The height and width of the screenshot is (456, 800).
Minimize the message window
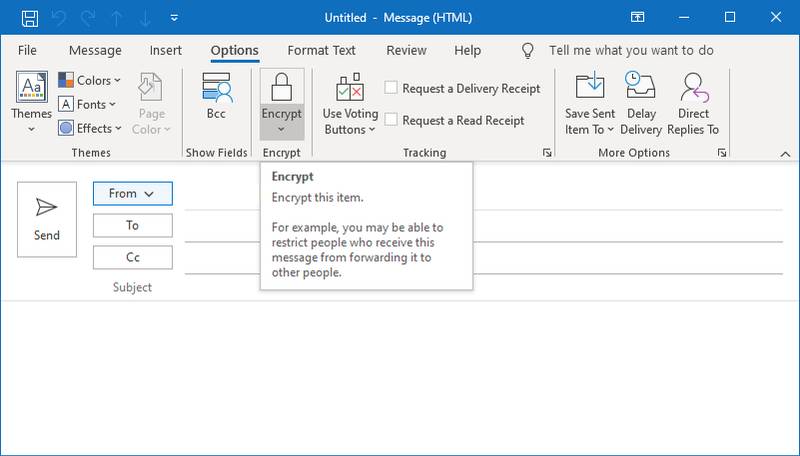(684, 17)
